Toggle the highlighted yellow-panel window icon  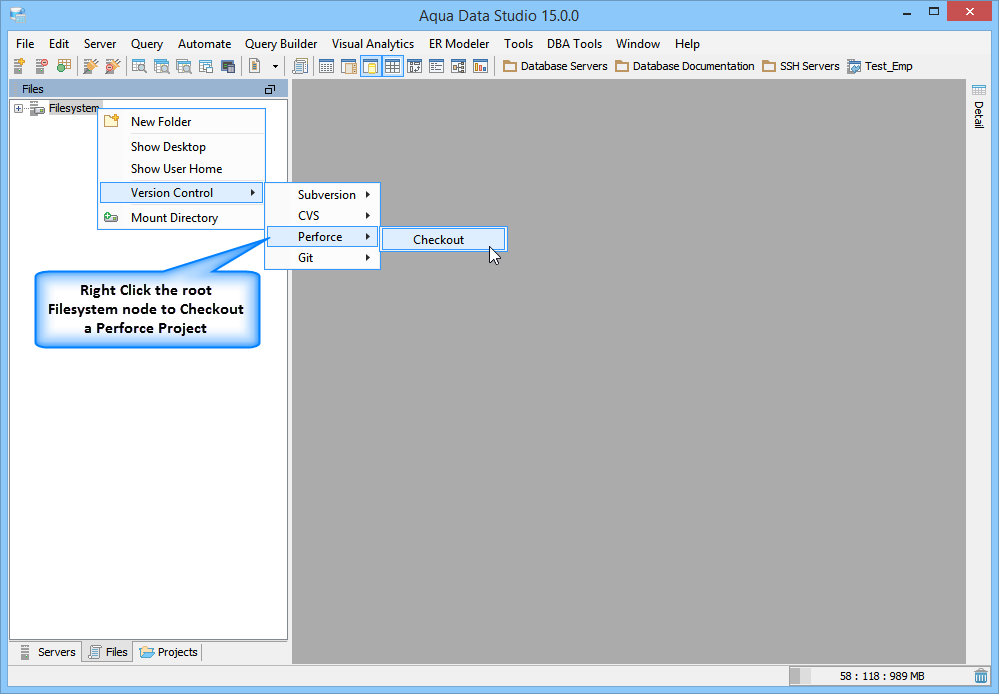tap(371, 66)
